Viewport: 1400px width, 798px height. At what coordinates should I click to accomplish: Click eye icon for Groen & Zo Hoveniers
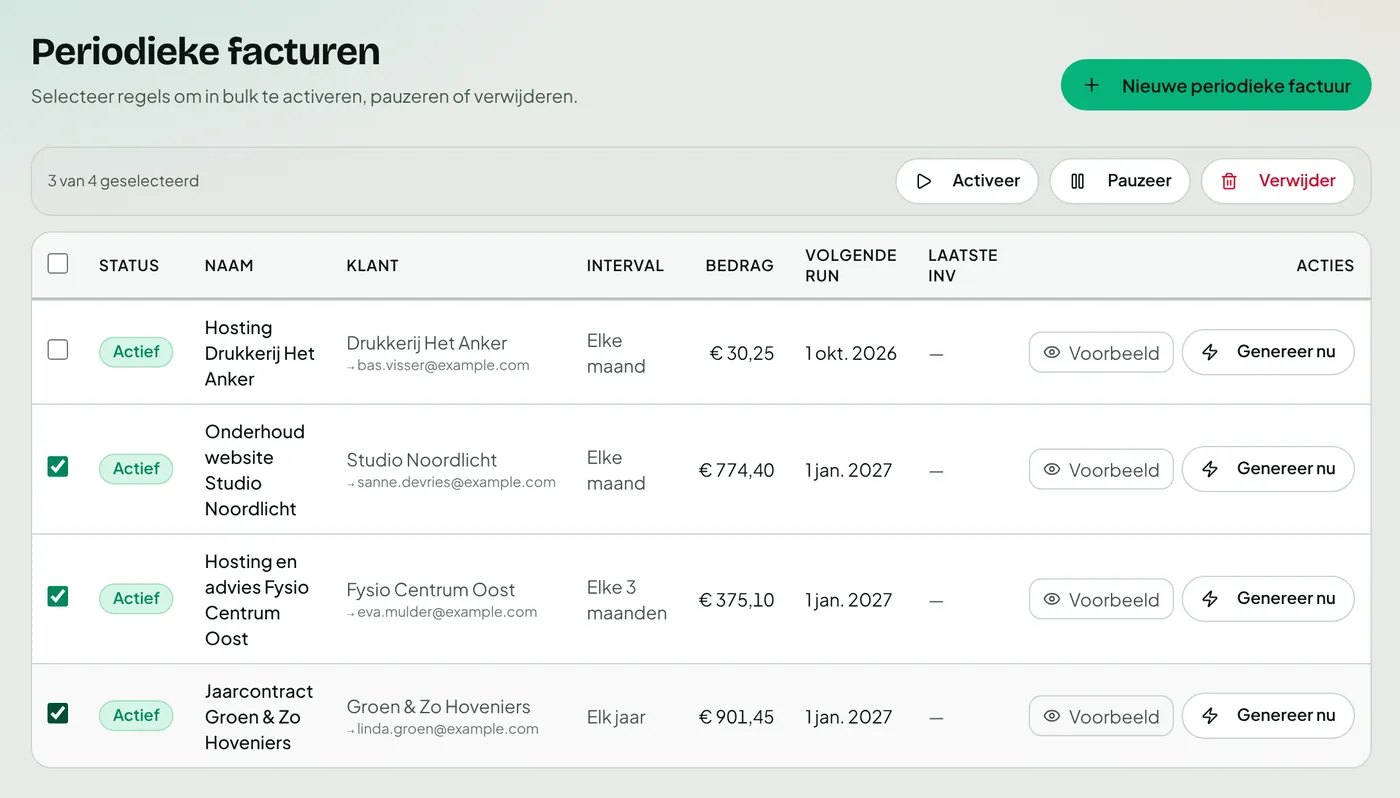(x=1052, y=717)
